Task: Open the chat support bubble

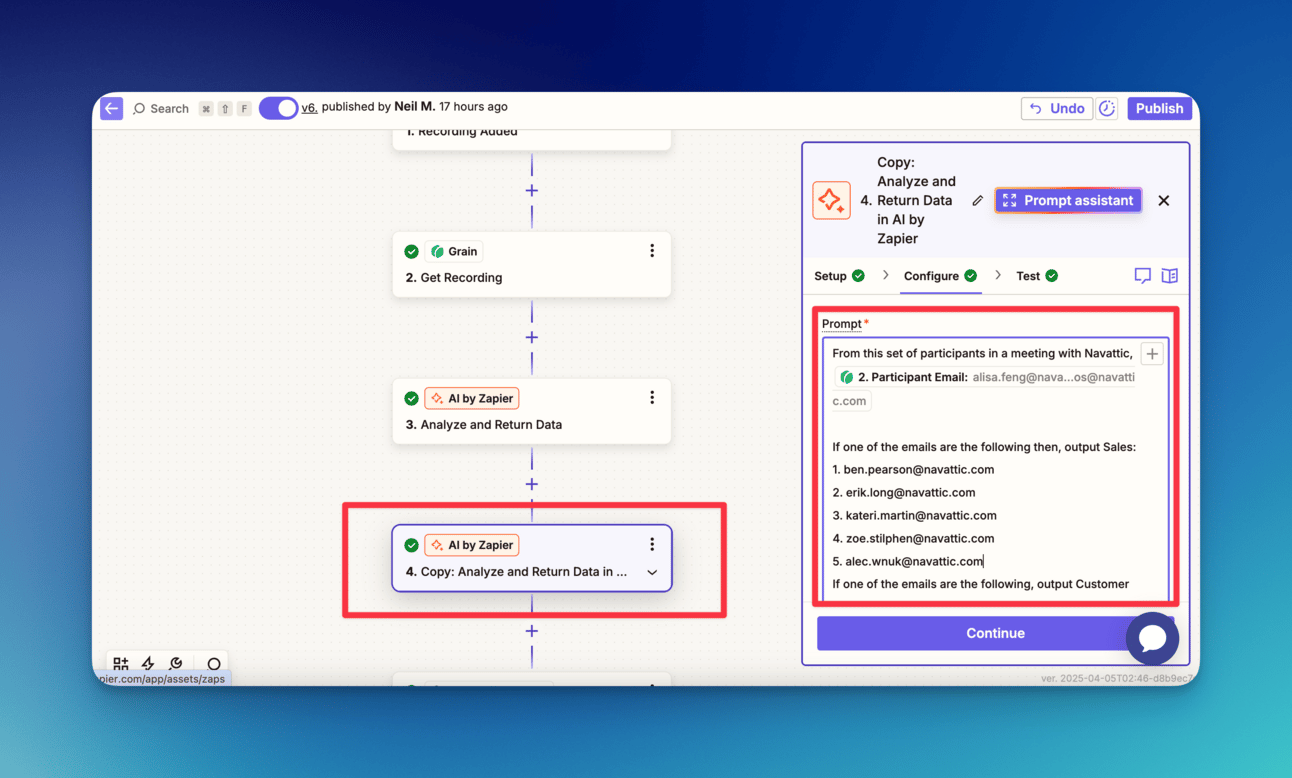Action: [1152, 638]
